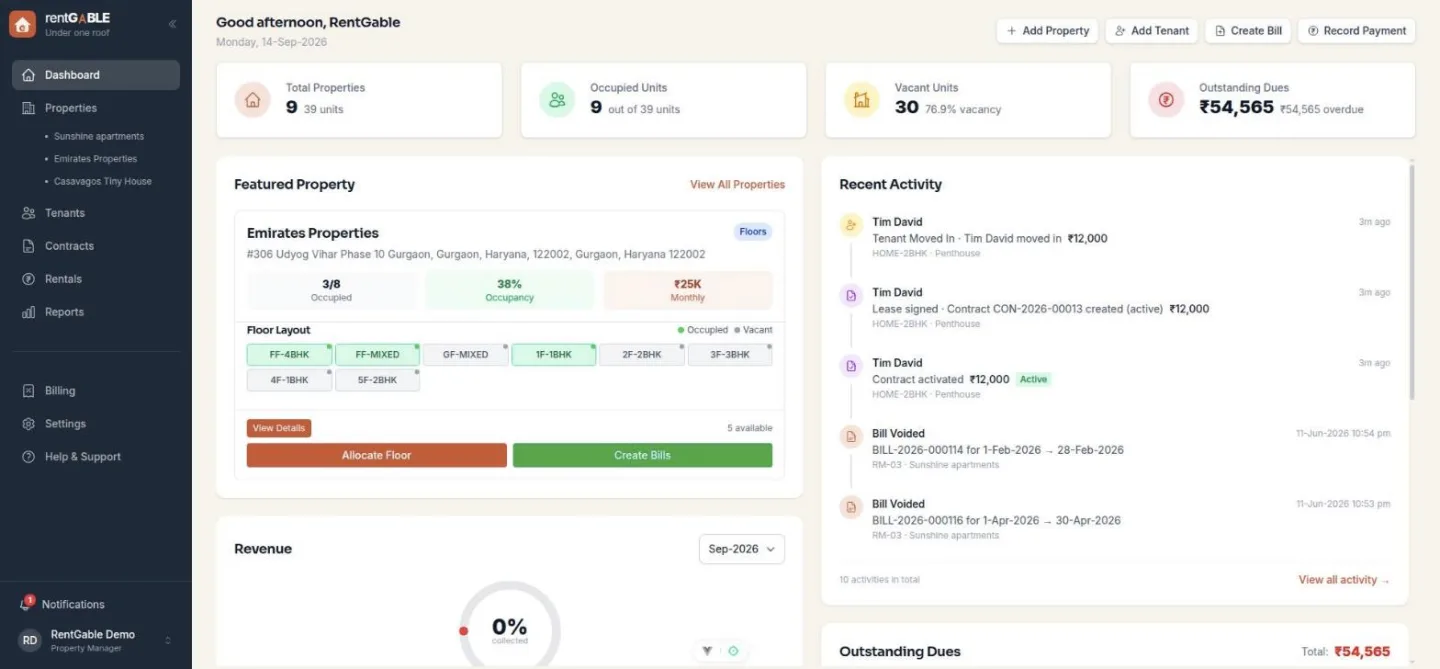Select Casavagos Tiny House property
Screen dimensions: 1440x669
102,181
